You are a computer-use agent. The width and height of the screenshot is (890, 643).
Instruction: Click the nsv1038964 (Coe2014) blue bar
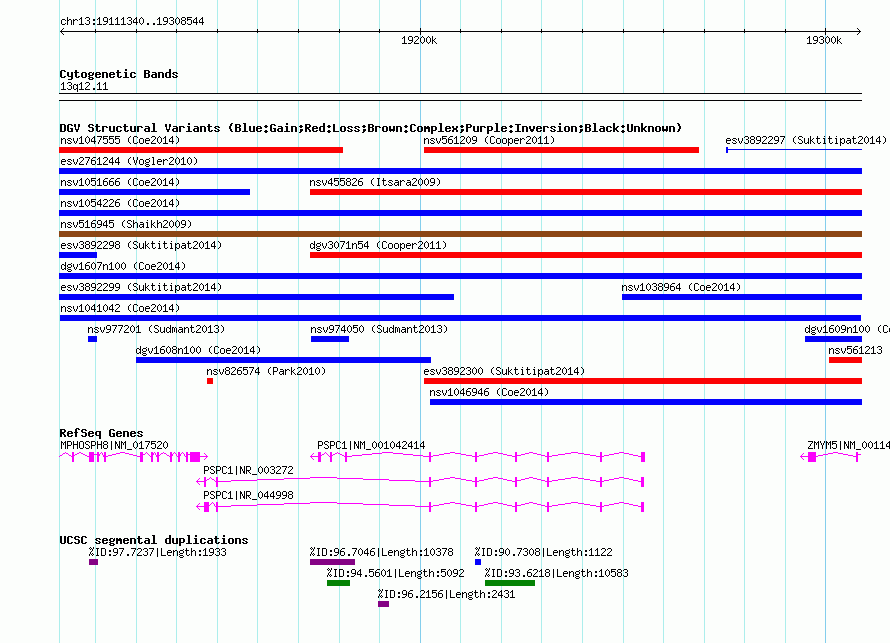pyautogui.click(x=742, y=297)
